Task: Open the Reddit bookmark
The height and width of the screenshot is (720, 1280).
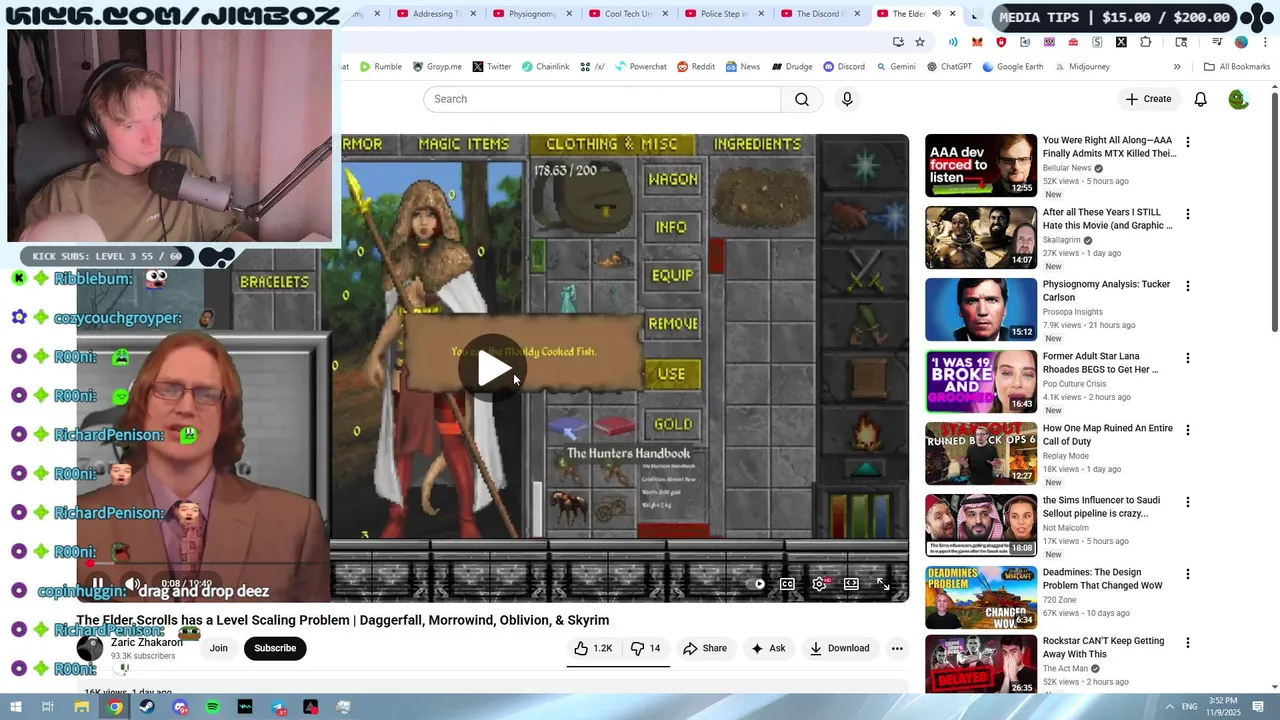Action: click(696, 67)
